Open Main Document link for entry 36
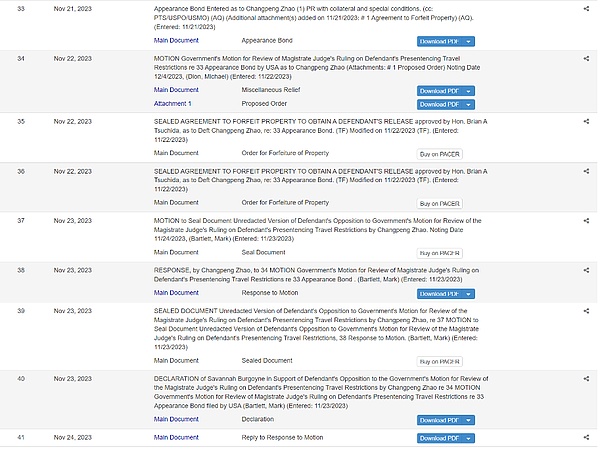 (x=176, y=203)
